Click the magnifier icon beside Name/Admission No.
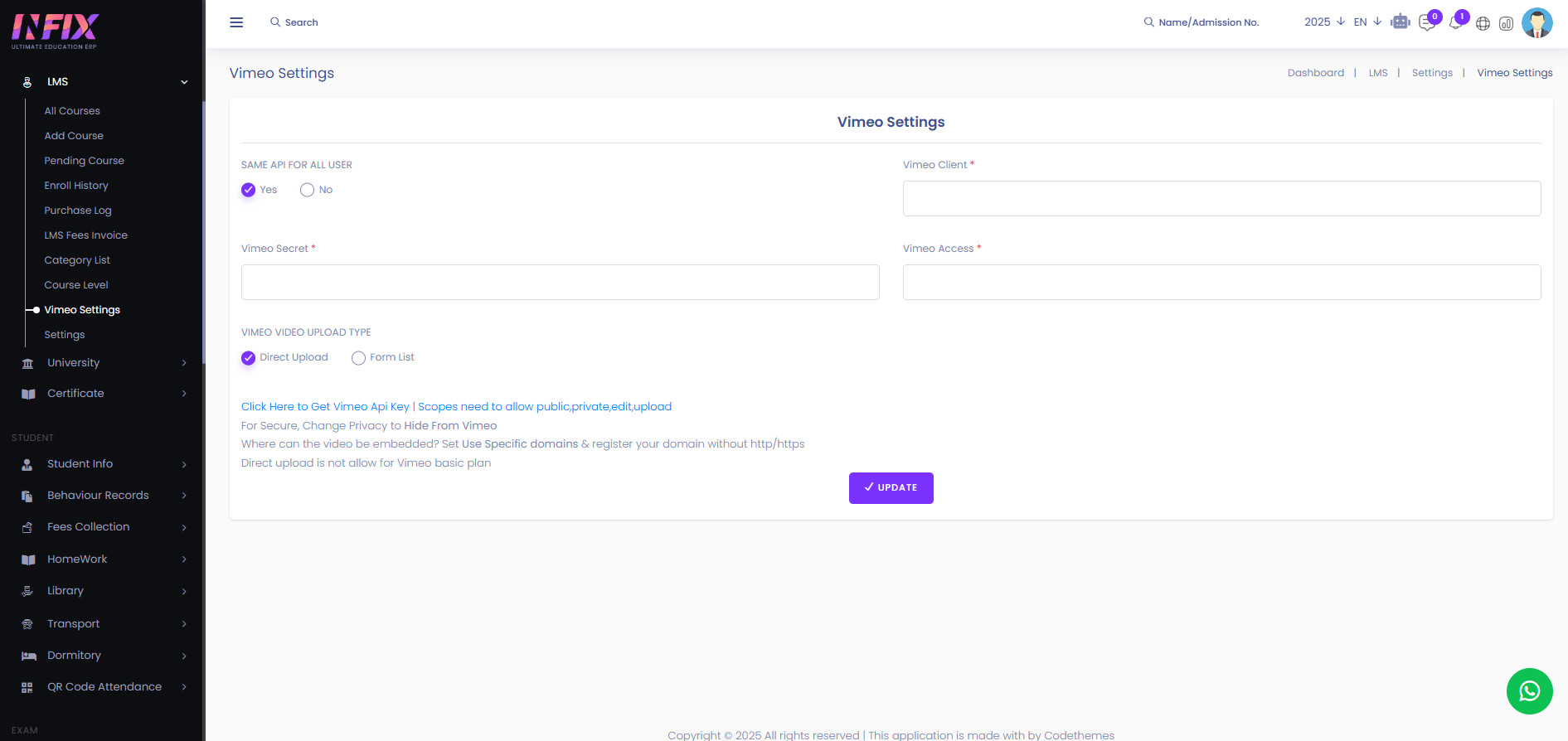 coord(1148,22)
